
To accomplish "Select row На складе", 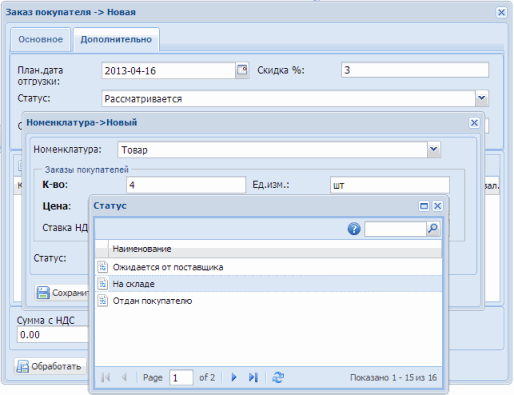I will [x=268, y=284].
